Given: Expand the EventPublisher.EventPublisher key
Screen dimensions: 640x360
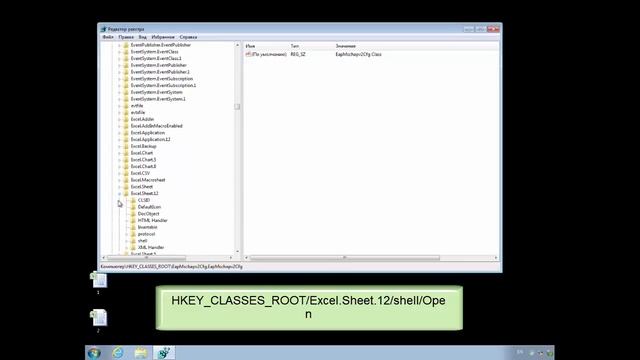Looking at the screenshot, I should point(120,45).
